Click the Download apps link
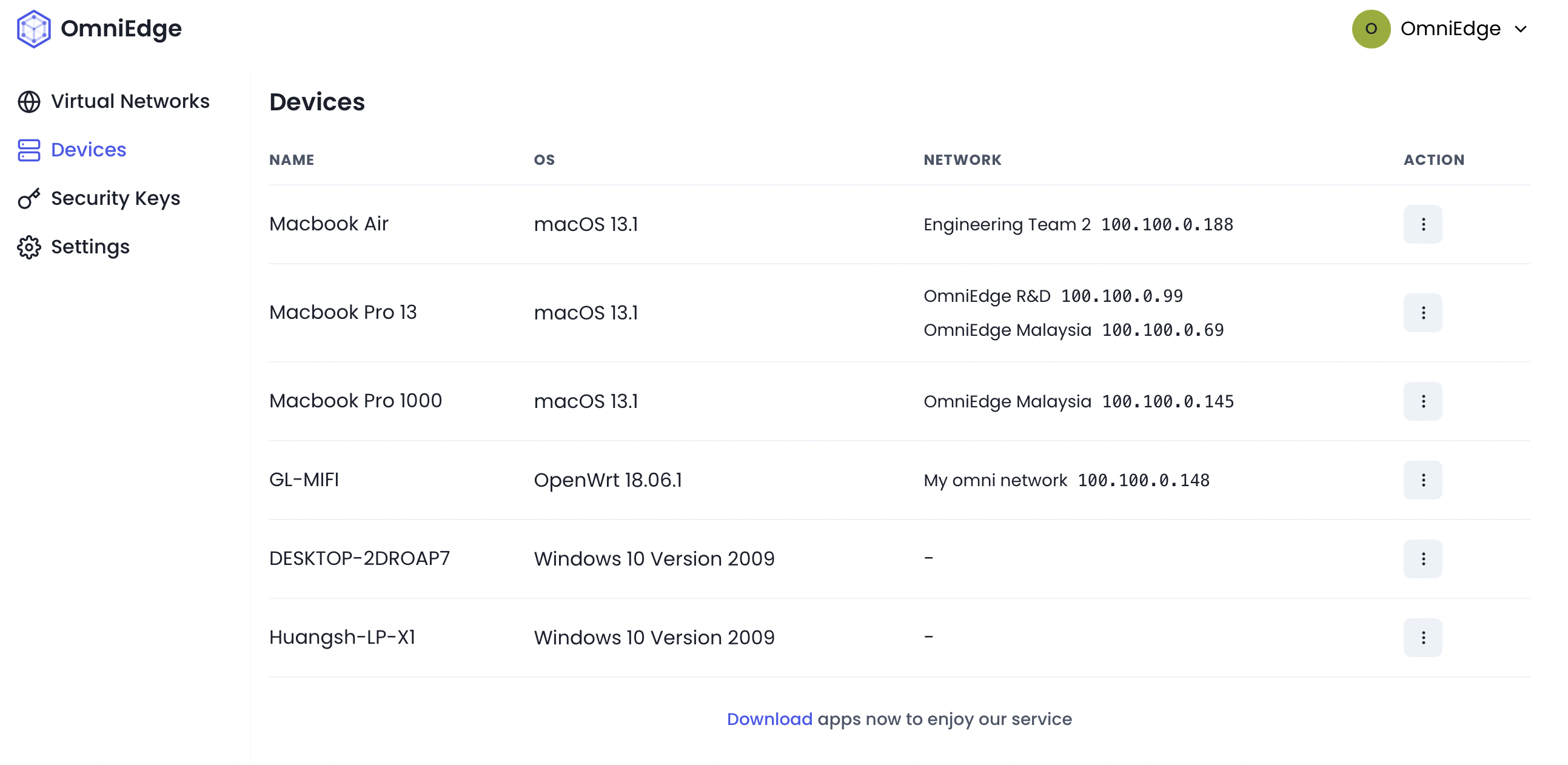The height and width of the screenshot is (765, 1568). click(x=769, y=719)
